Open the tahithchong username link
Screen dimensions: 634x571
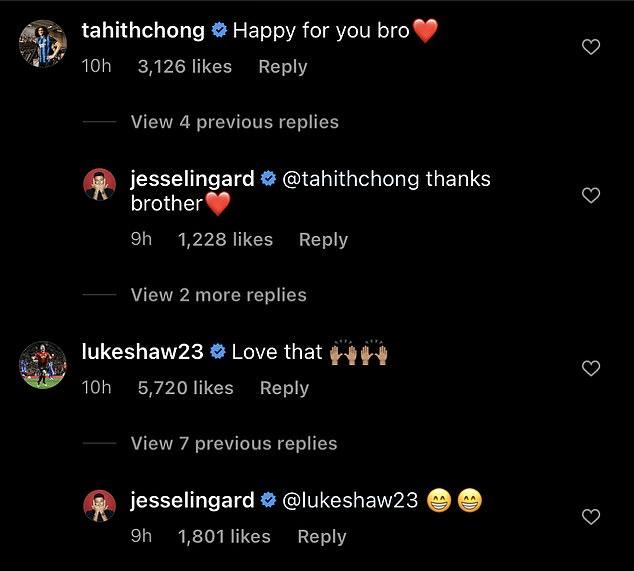[x=143, y=31]
